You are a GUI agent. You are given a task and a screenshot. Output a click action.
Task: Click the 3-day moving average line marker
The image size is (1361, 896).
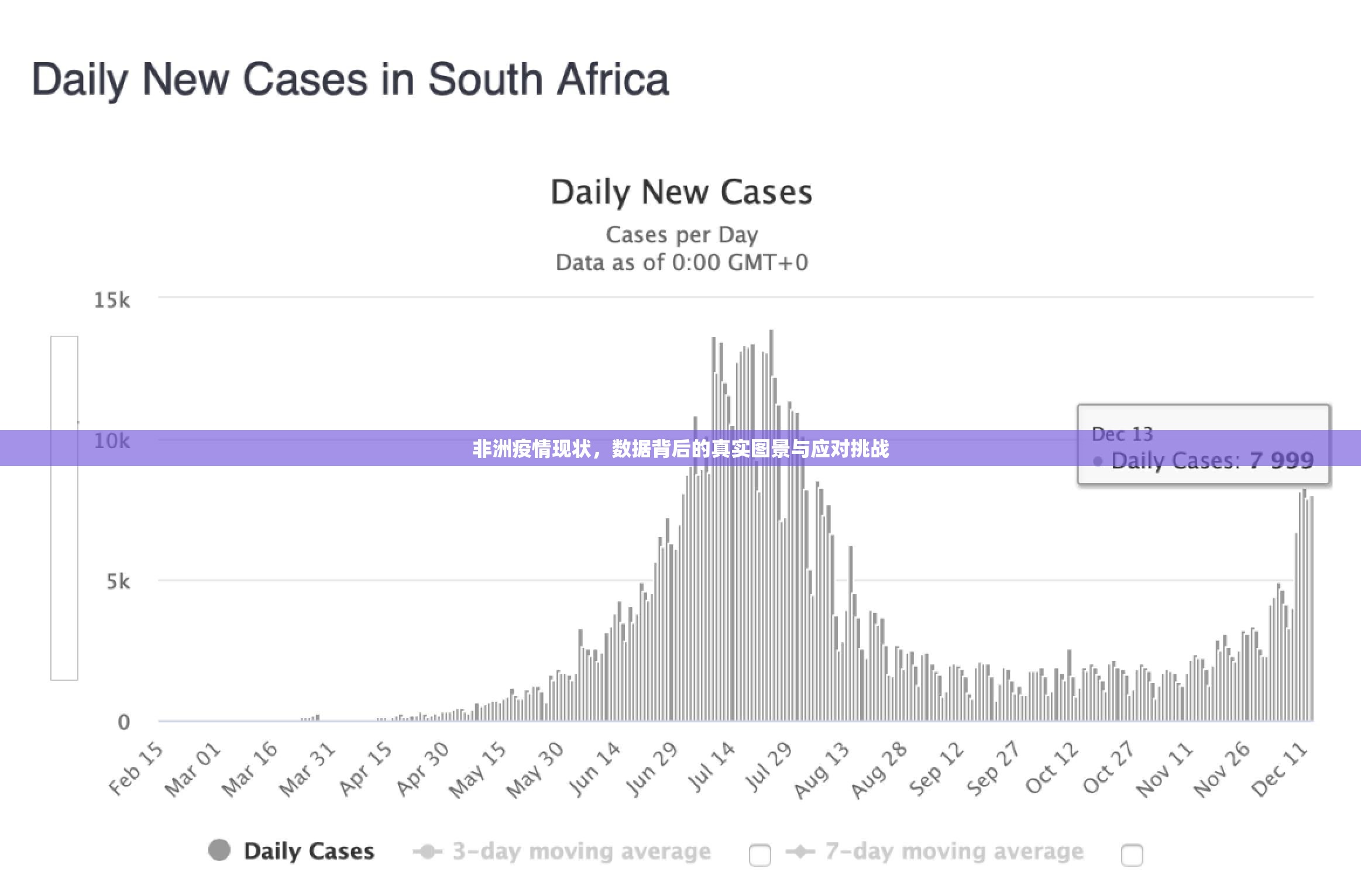click(428, 852)
